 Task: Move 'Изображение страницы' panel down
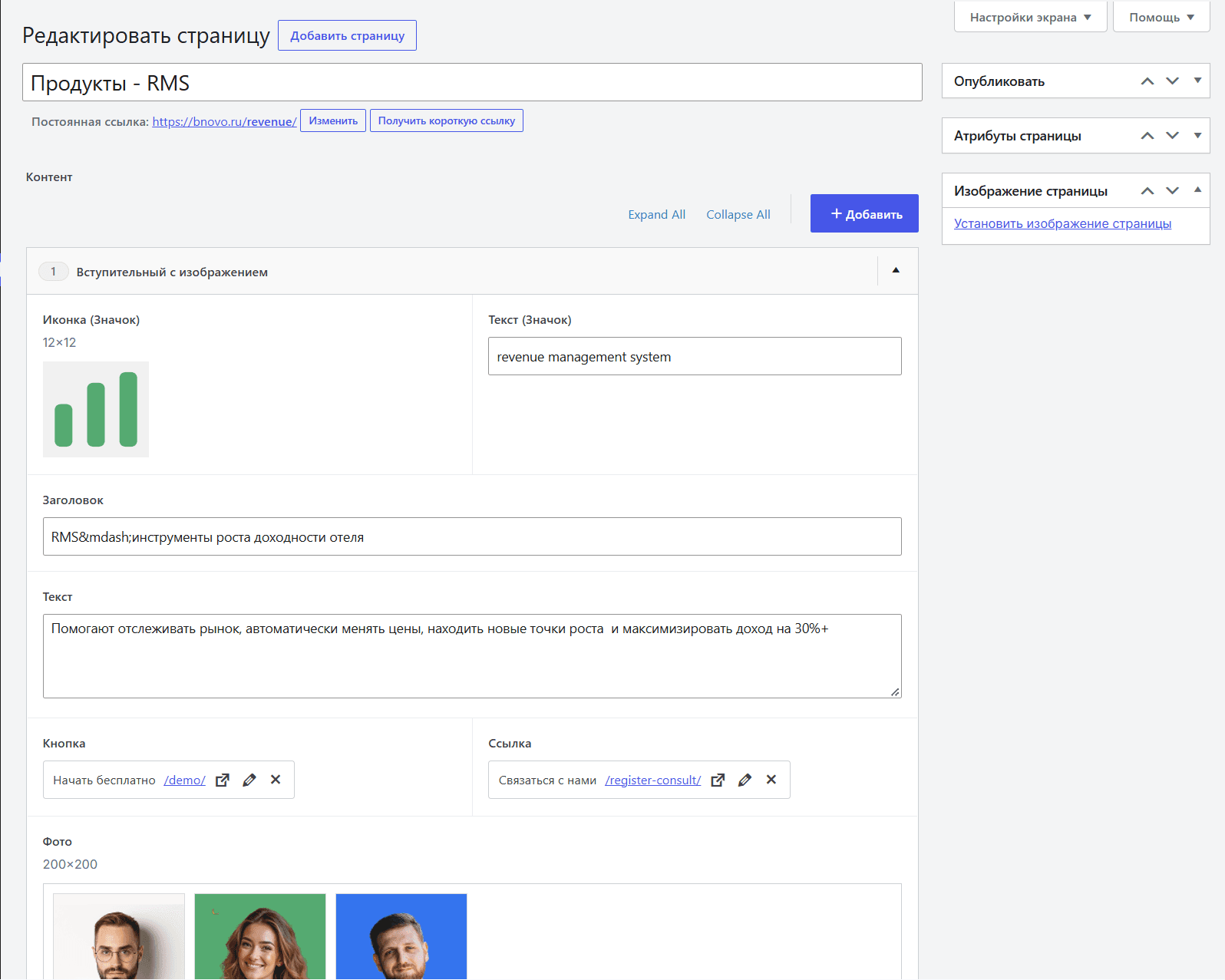[1172, 191]
